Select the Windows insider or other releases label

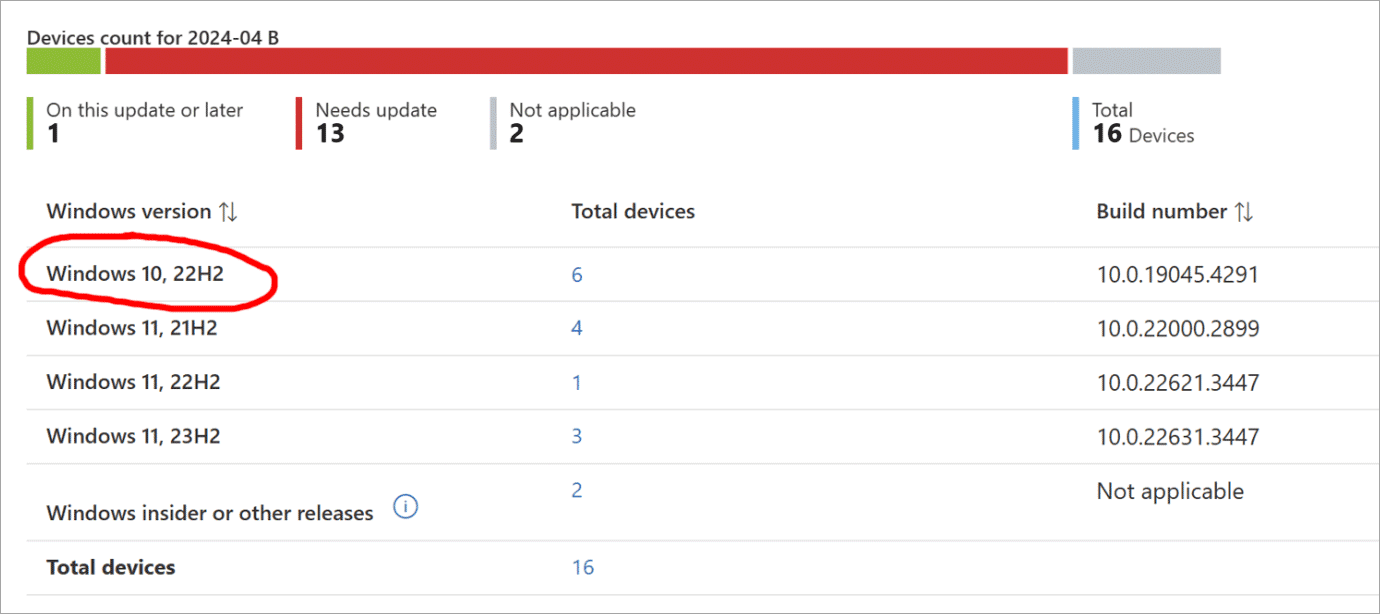click(210, 513)
